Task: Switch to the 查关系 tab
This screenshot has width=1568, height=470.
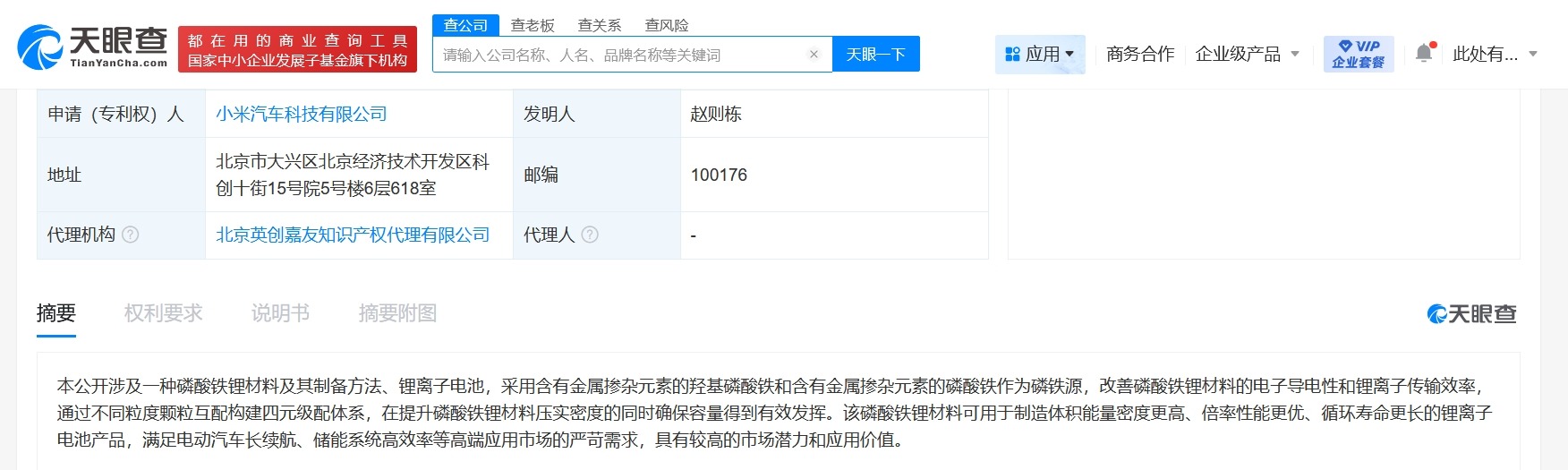Action: tap(600, 25)
